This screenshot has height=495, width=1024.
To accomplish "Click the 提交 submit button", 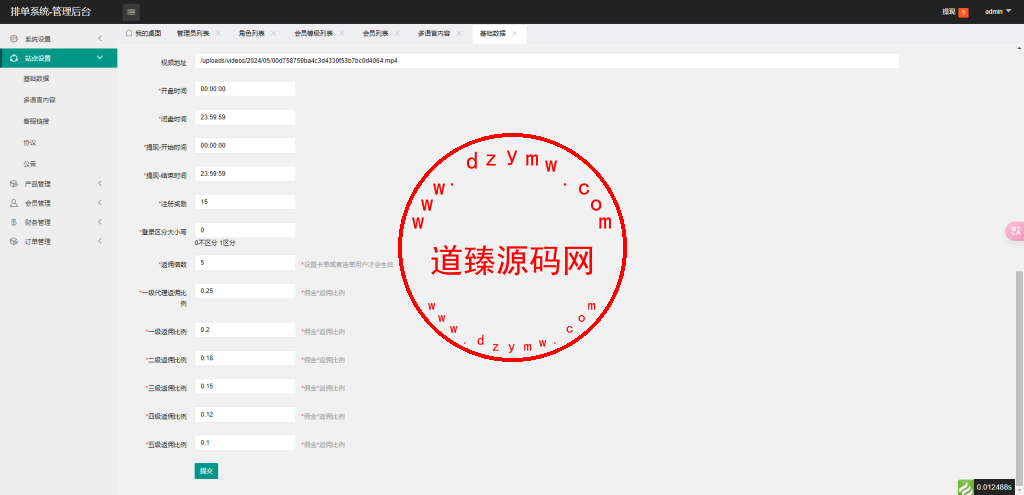I will coord(206,471).
